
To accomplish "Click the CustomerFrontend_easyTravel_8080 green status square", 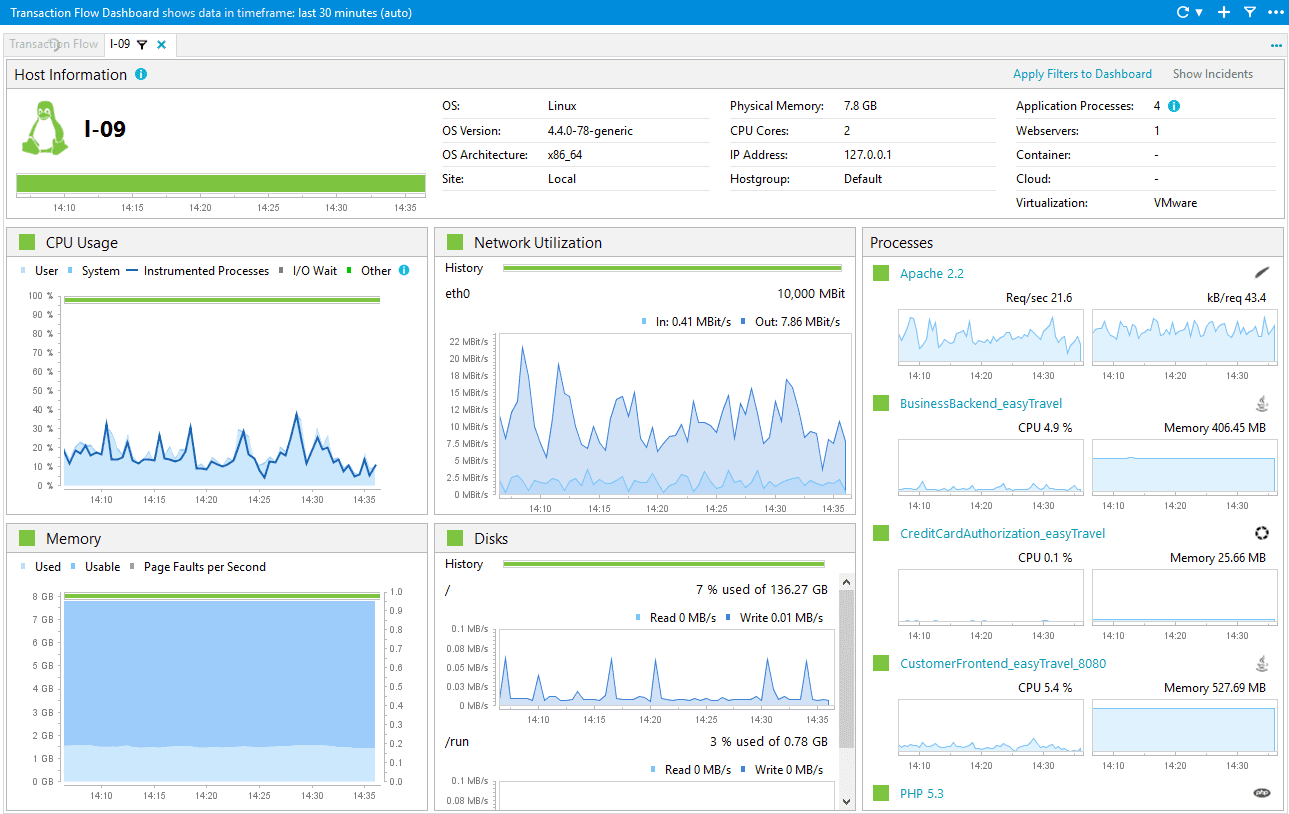I will [x=881, y=663].
